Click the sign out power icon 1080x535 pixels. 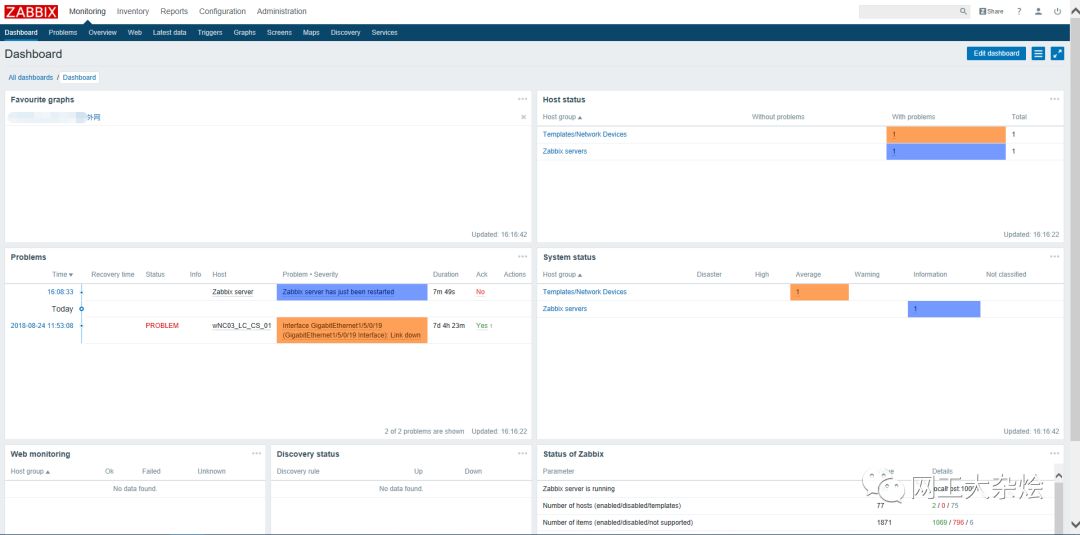[x=1057, y=12]
